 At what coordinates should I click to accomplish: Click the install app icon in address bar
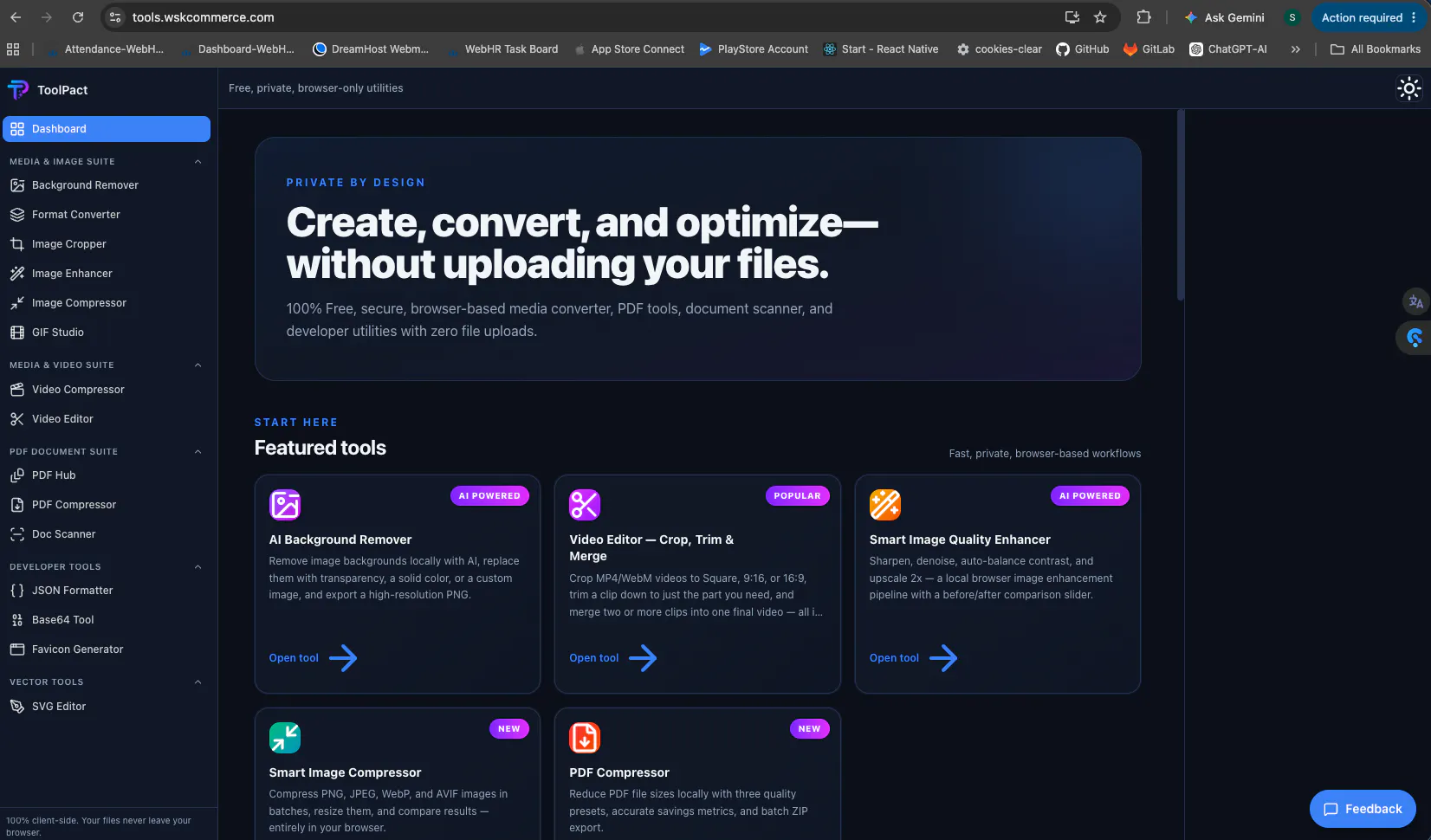pyautogui.click(x=1072, y=17)
